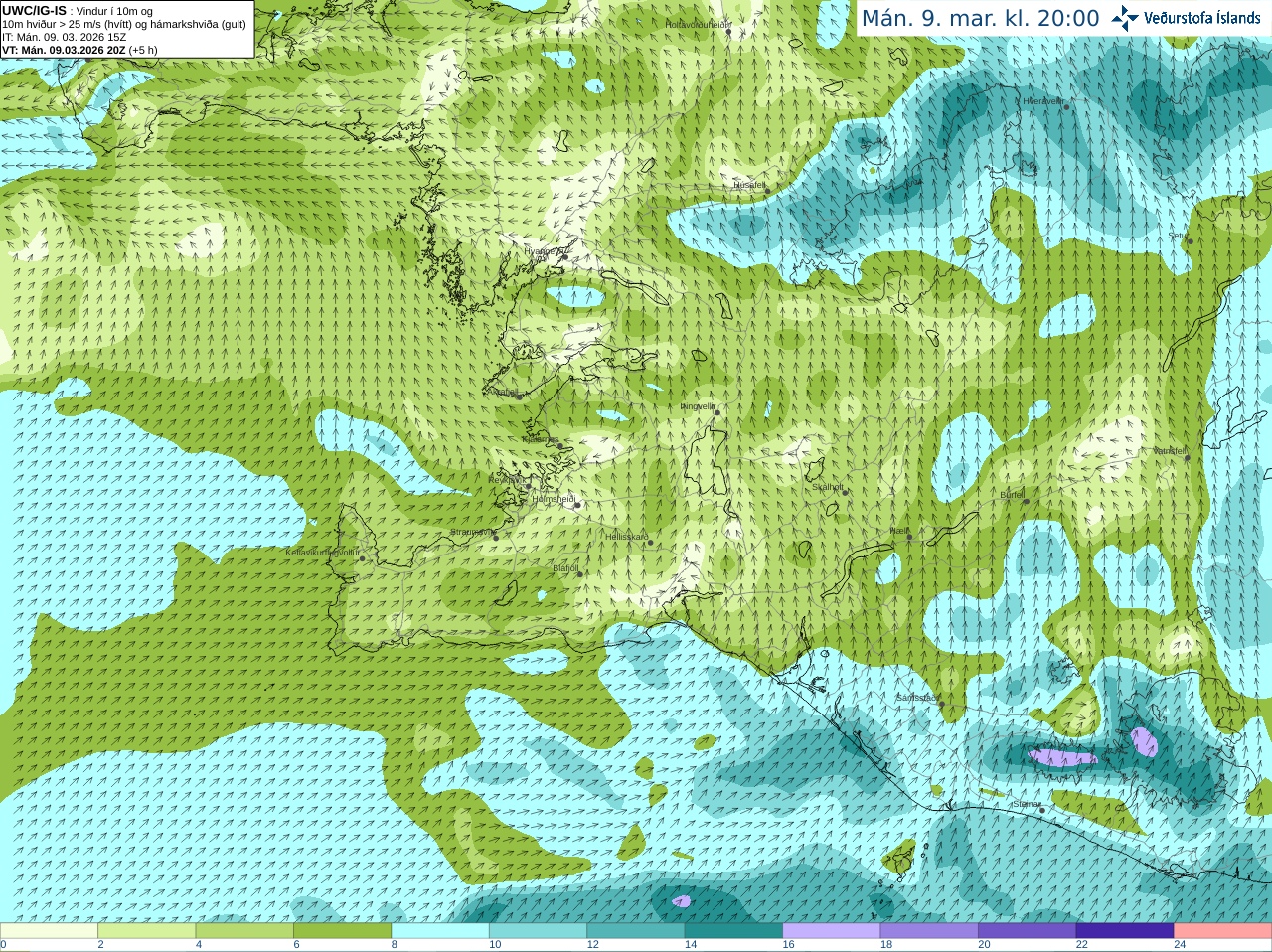The height and width of the screenshot is (952, 1272).
Task: Click the Hellisskarð station label
Action: click(627, 537)
